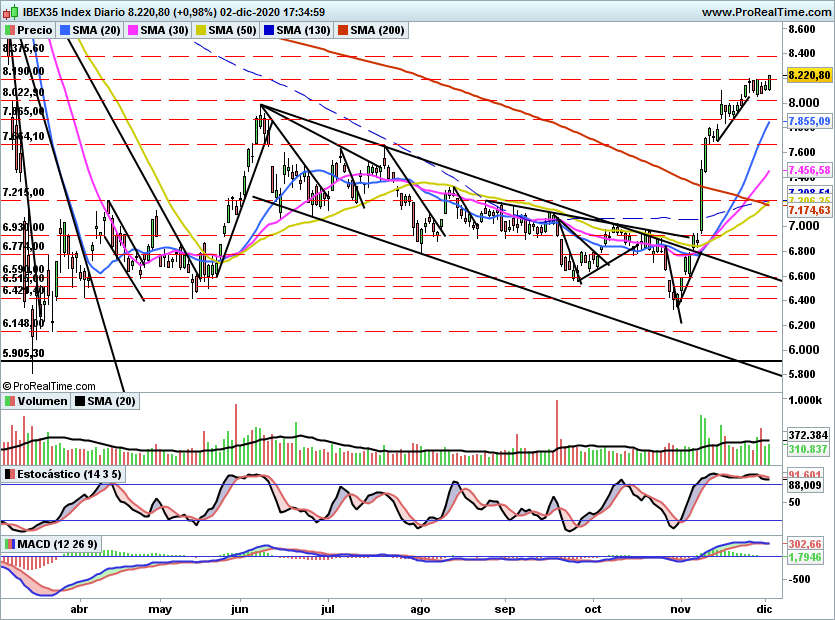Click the level label 7.215,00
835x620 pixels.
point(23,192)
